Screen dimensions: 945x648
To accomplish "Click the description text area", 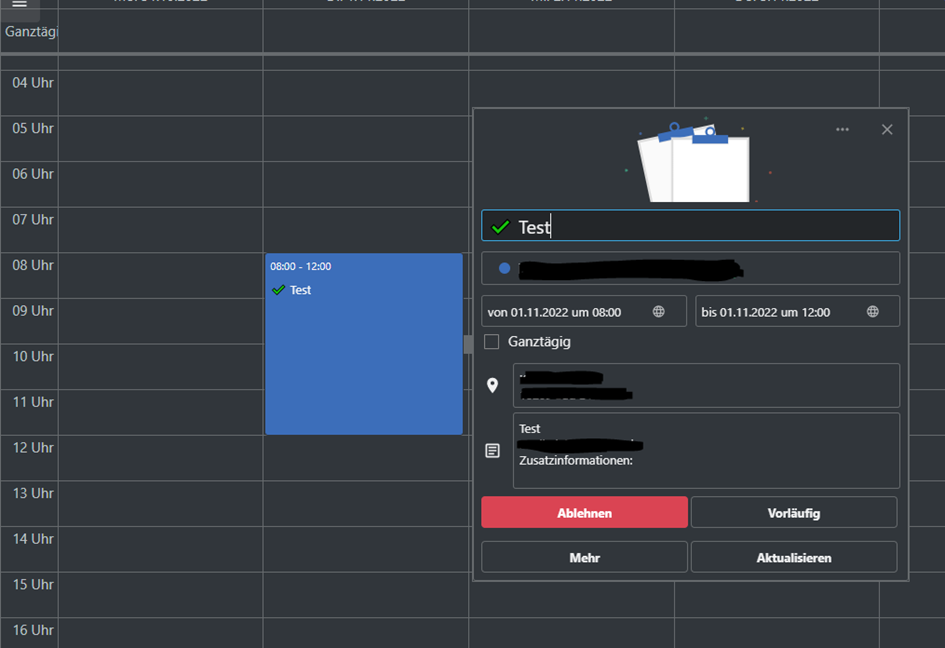I will 706,450.
